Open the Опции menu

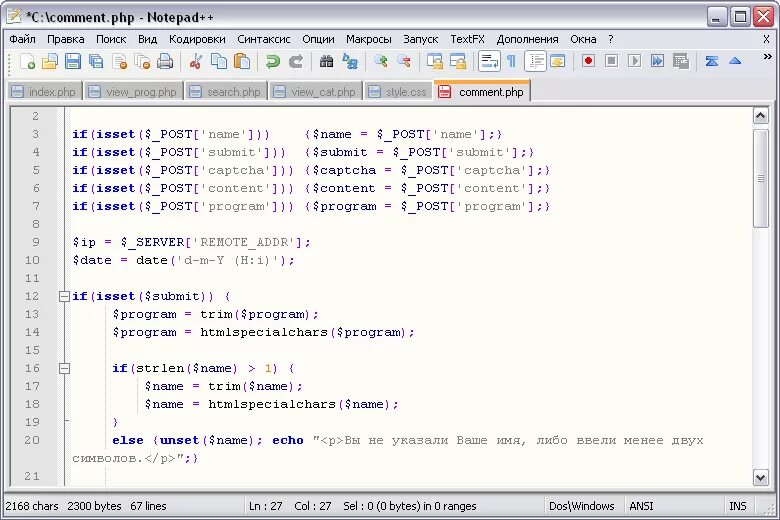318,39
